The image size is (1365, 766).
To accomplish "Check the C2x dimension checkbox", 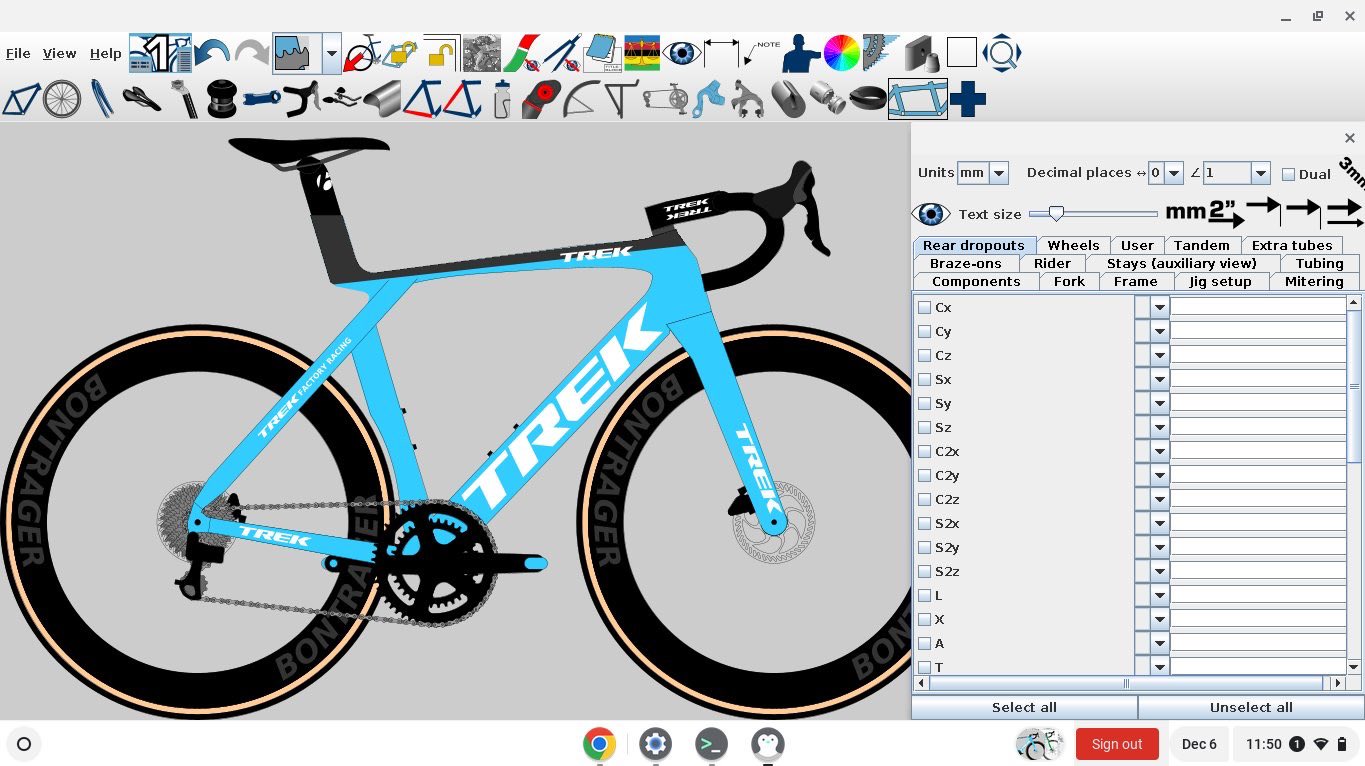I will coord(925,452).
